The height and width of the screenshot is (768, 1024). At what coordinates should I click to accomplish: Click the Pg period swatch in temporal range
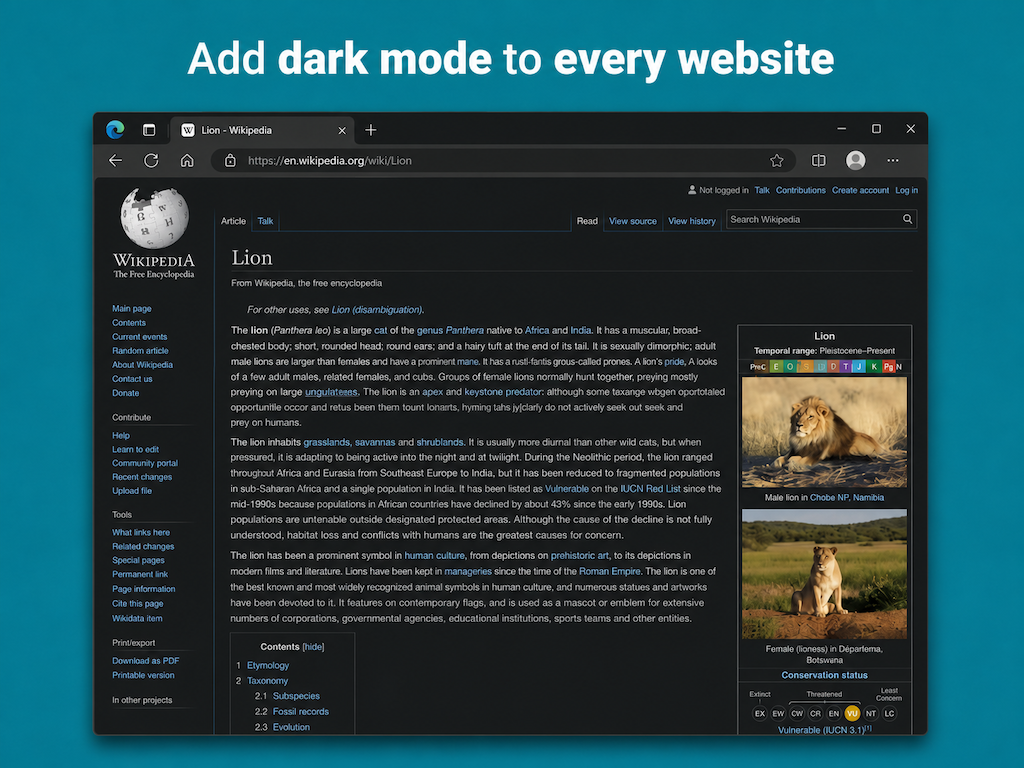(x=888, y=367)
